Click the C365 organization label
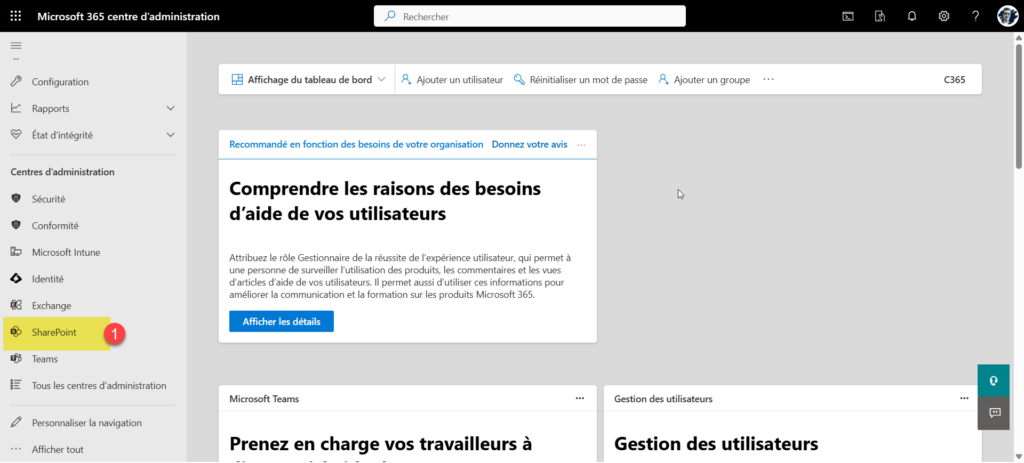This screenshot has height=463, width=1024. pyautogui.click(x=954, y=80)
